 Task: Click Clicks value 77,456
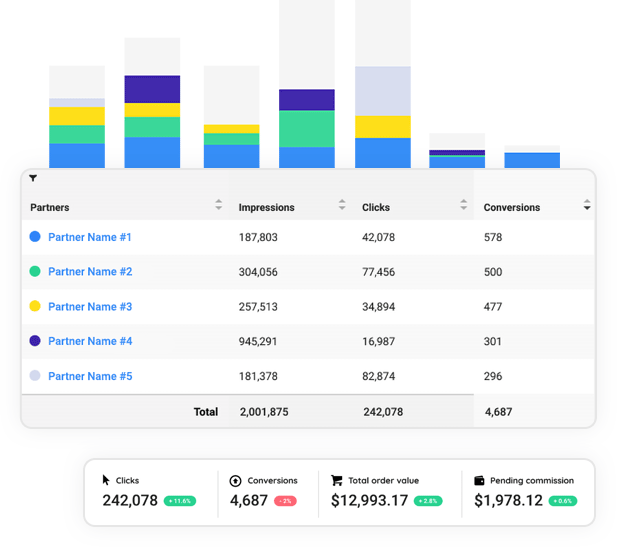[379, 272]
